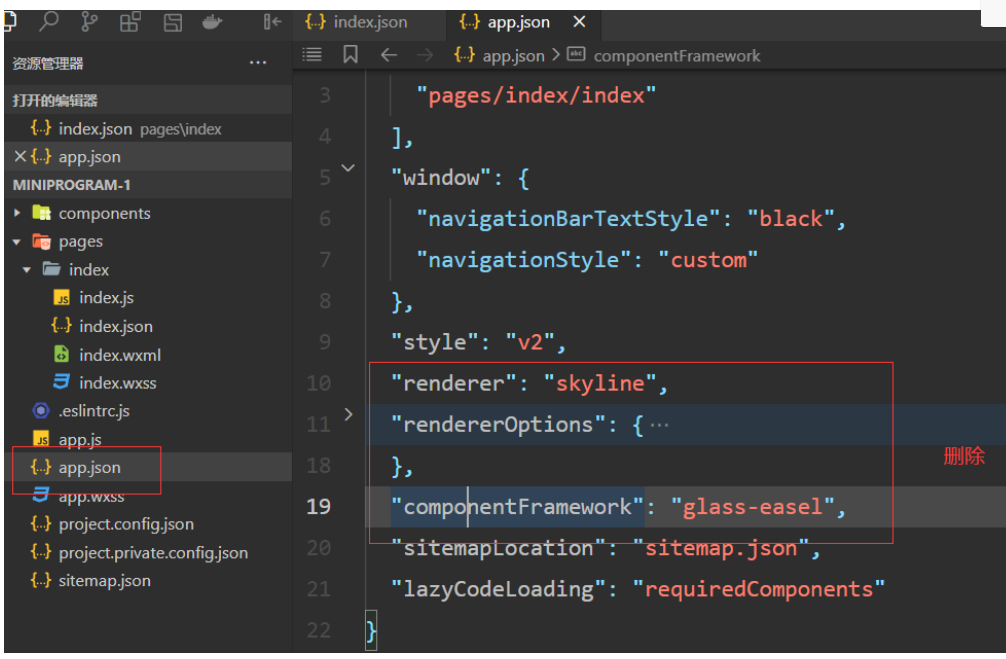The width and height of the screenshot is (1006, 659).
Task: Click line number 10 in gutter
Action: [318, 384]
